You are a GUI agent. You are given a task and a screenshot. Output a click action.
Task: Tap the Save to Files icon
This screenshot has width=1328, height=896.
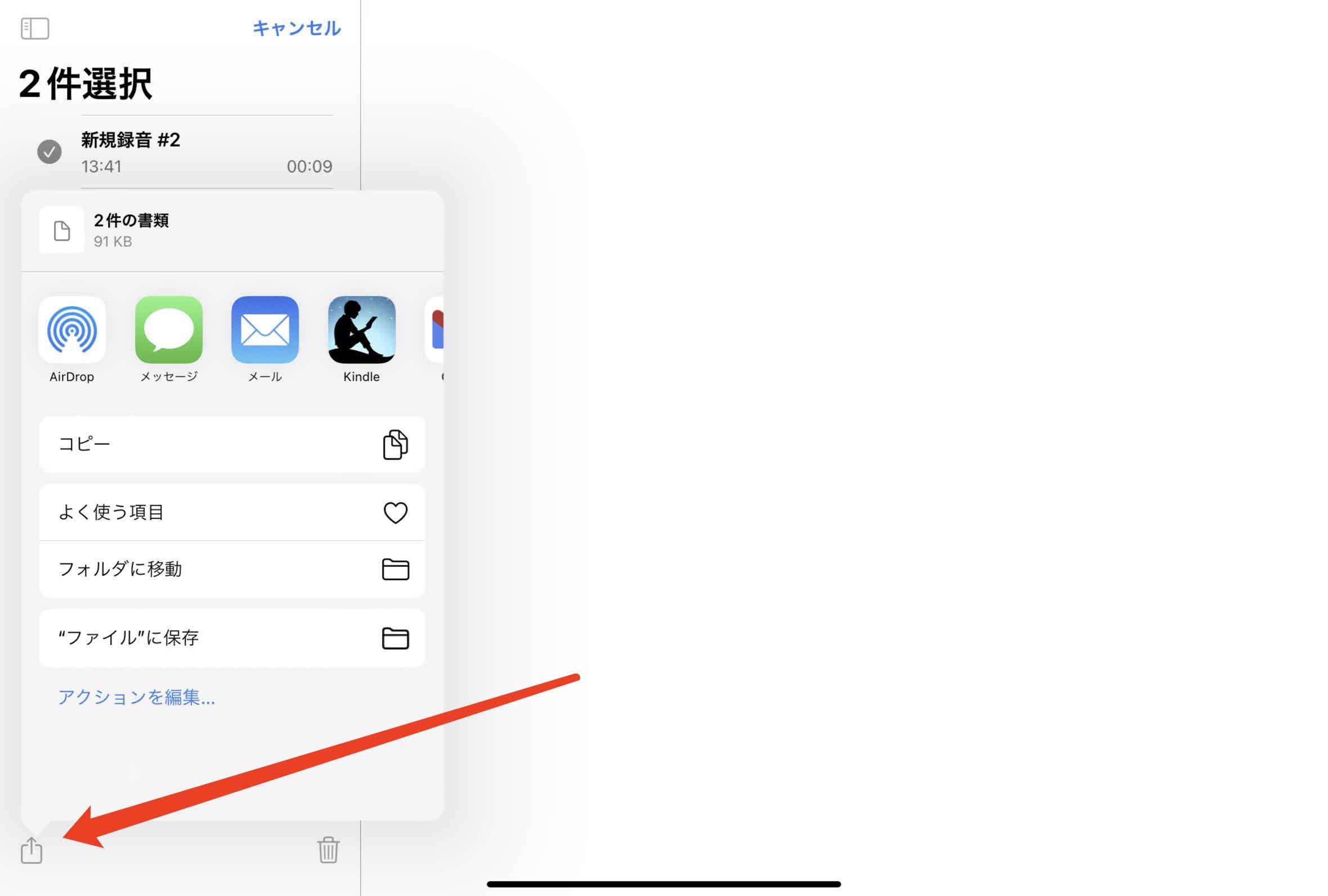click(395, 638)
